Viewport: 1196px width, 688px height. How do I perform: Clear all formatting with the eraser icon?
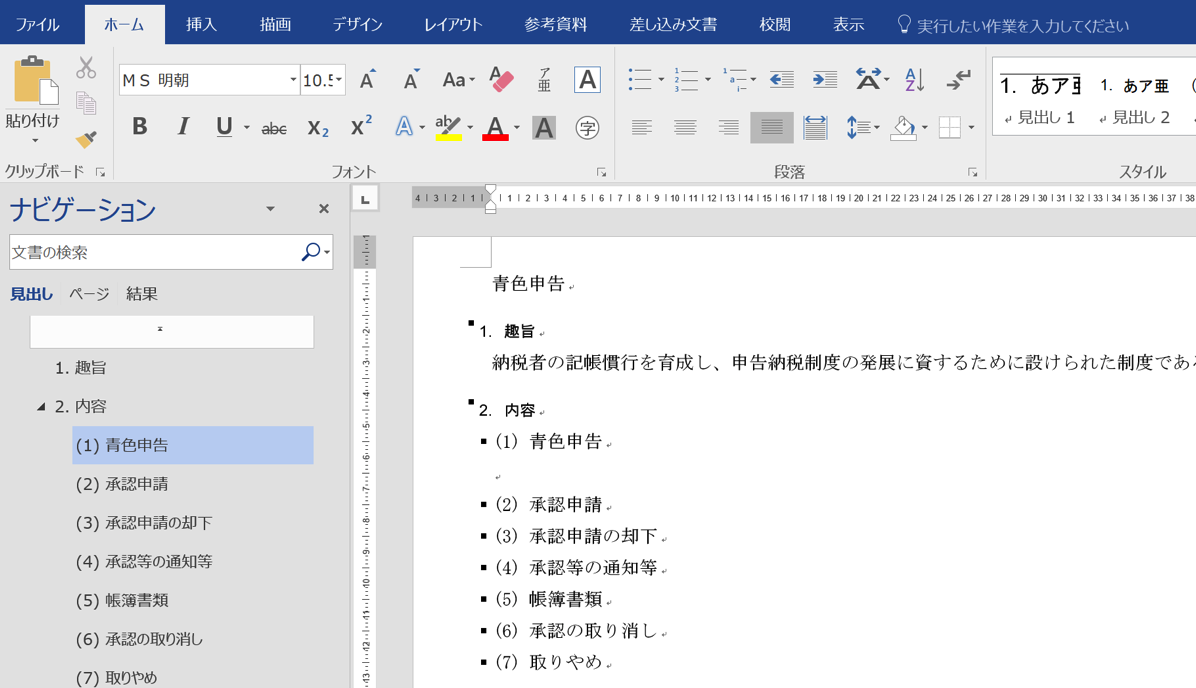pos(501,80)
